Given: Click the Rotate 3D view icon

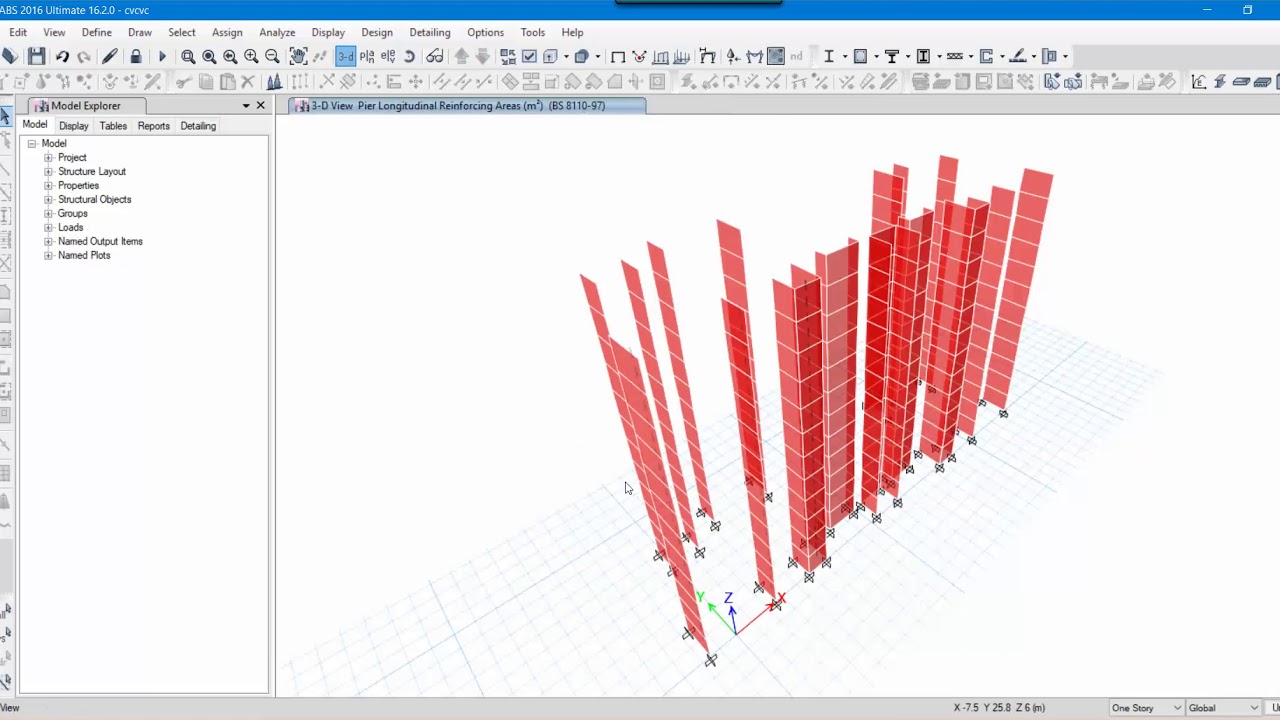Looking at the screenshot, I should pyautogui.click(x=409, y=57).
